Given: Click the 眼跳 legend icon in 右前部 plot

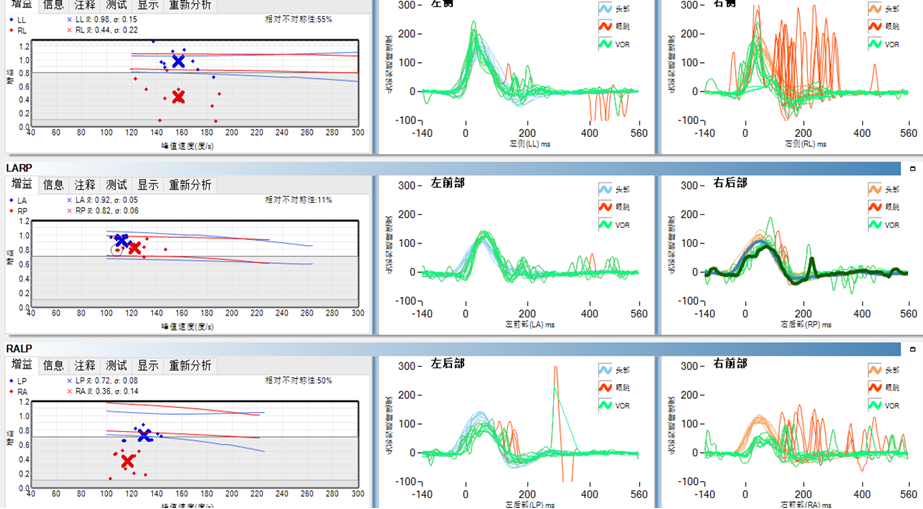Looking at the screenshot, I should 875,387.
